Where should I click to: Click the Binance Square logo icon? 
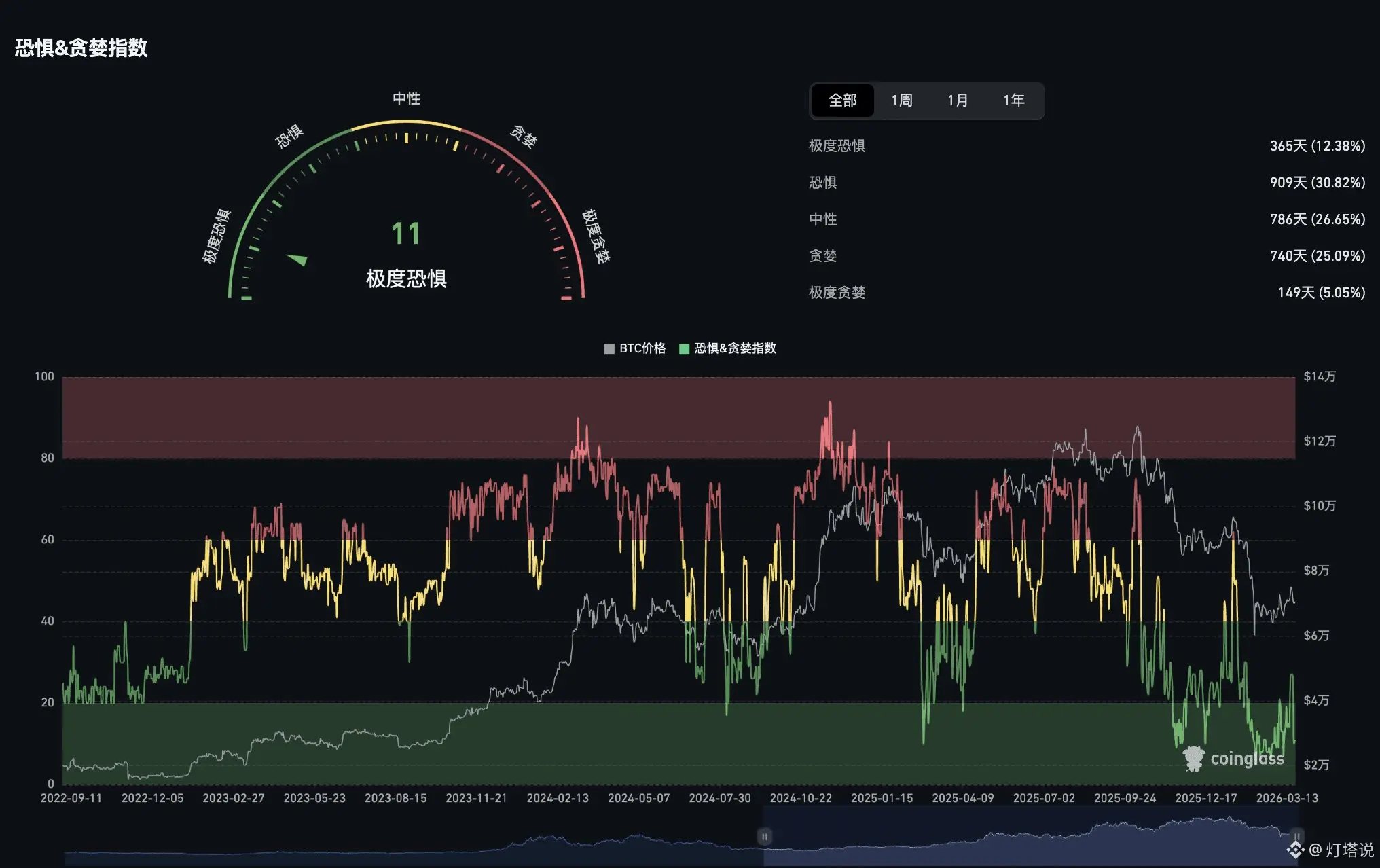point(1295,850)
